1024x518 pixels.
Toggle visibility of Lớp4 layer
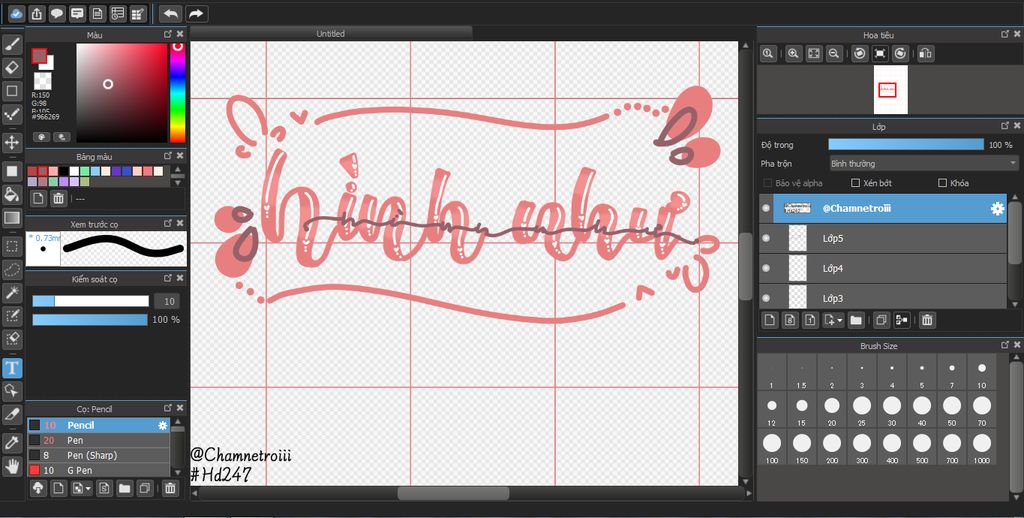766,268
